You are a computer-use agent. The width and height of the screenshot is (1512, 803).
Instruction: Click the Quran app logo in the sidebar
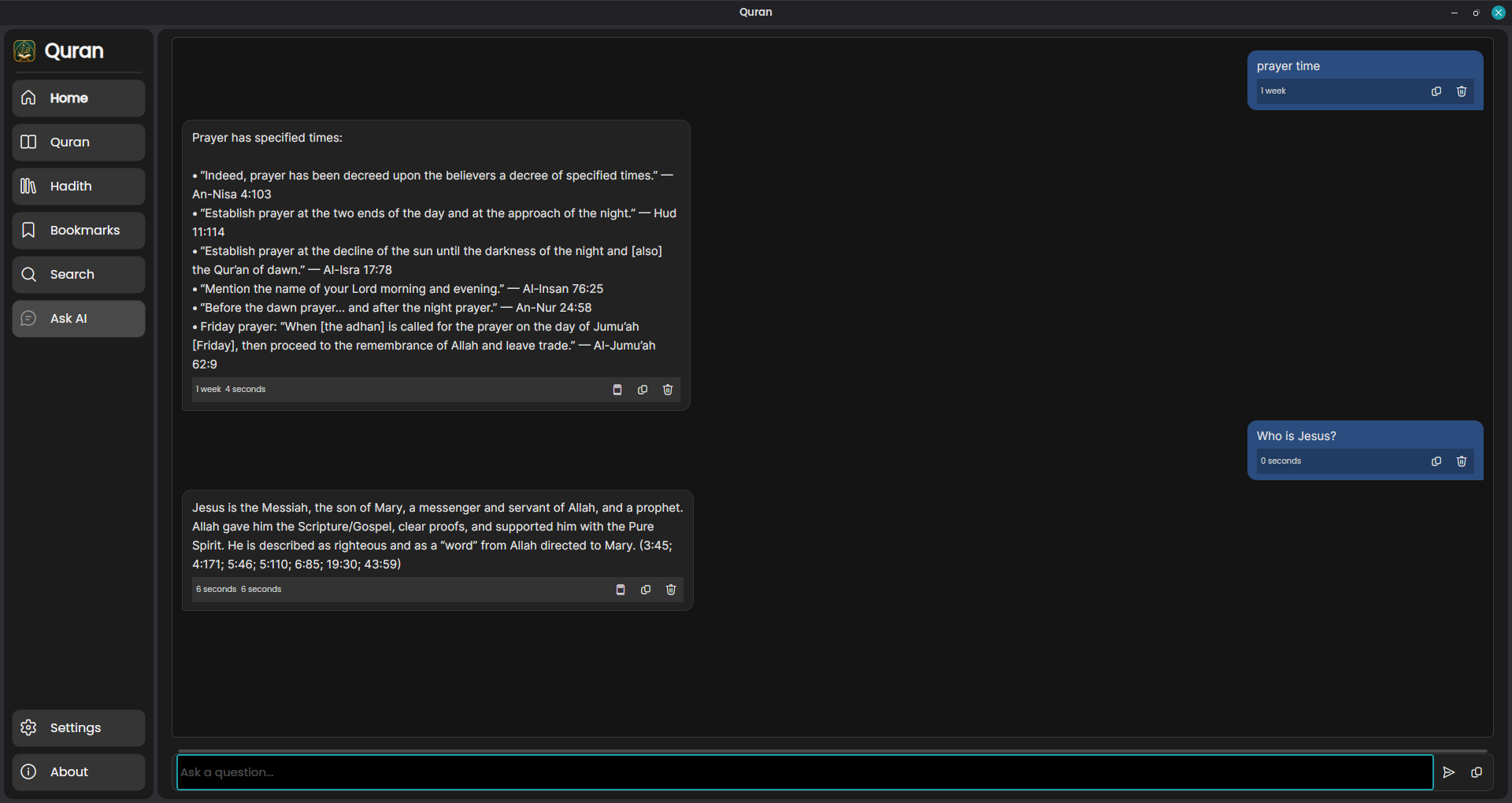click(x=24, y=51)
